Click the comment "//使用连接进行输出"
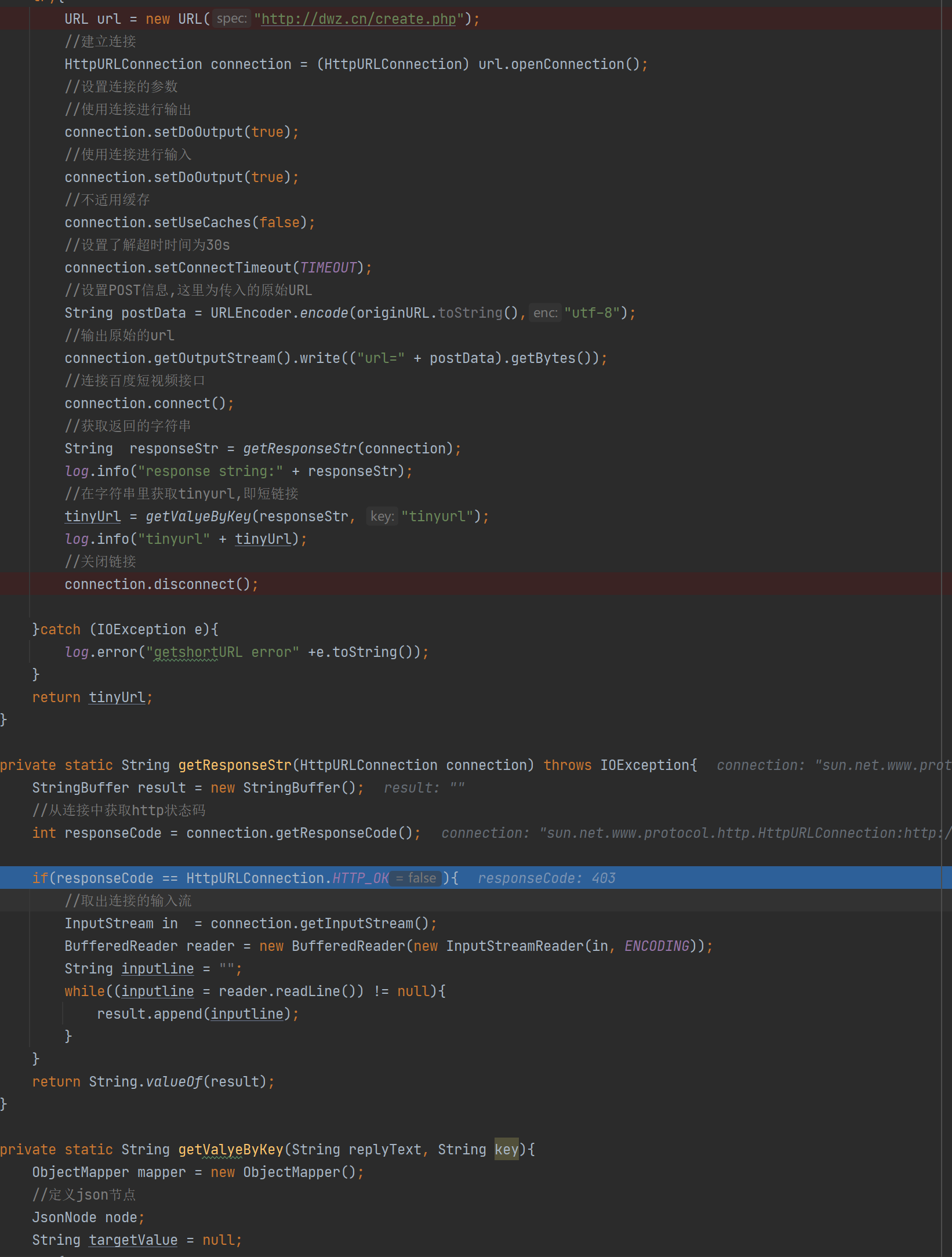 click(128, 110)
